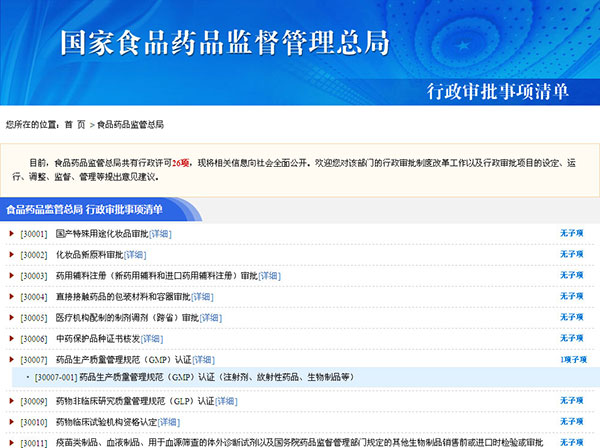
Task: Click item title 中药保护品种证书核发
Action: tap(98, 339)
